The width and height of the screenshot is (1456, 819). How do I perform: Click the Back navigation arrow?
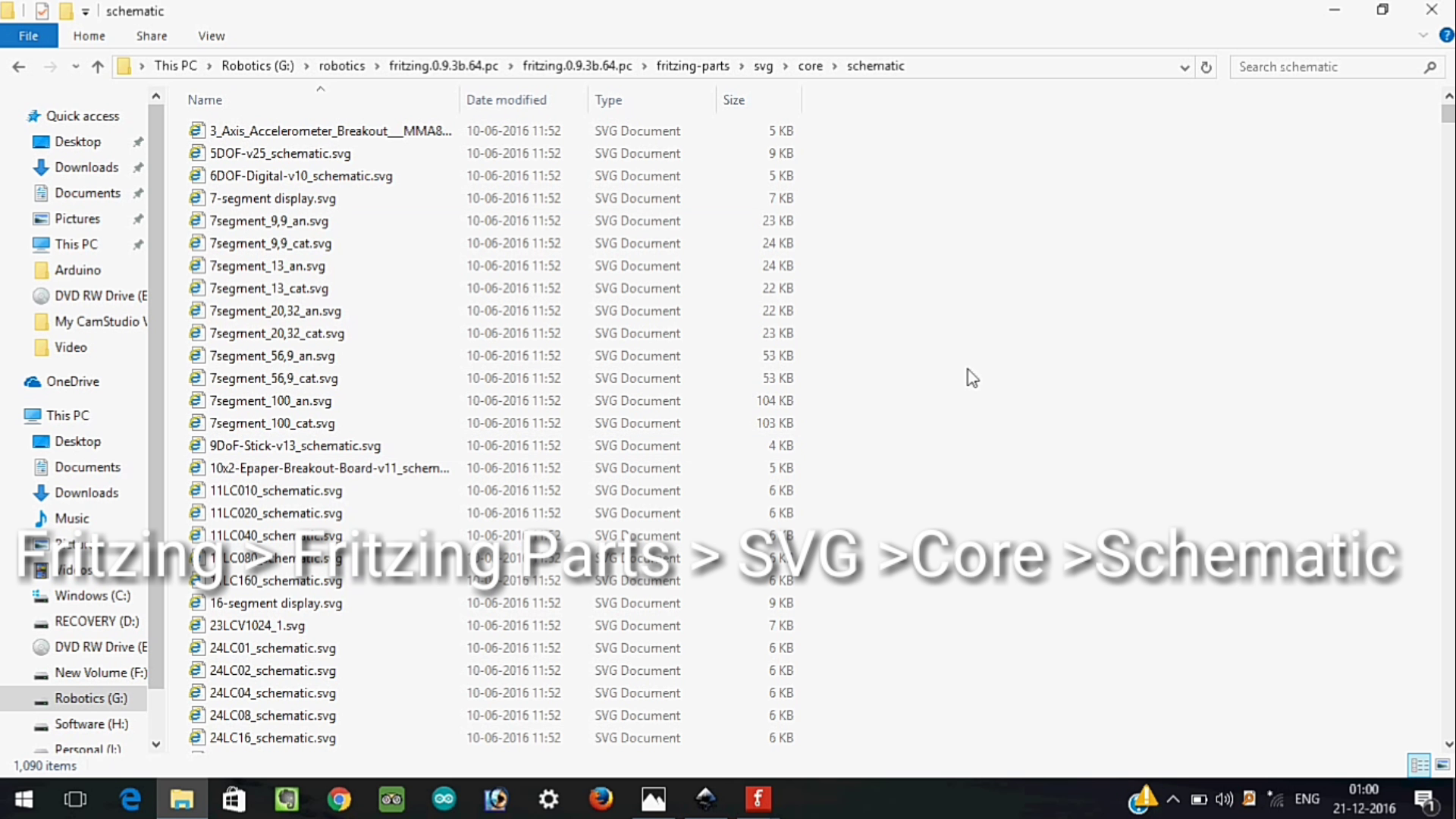pyautogui.click(x=19, y=67)
